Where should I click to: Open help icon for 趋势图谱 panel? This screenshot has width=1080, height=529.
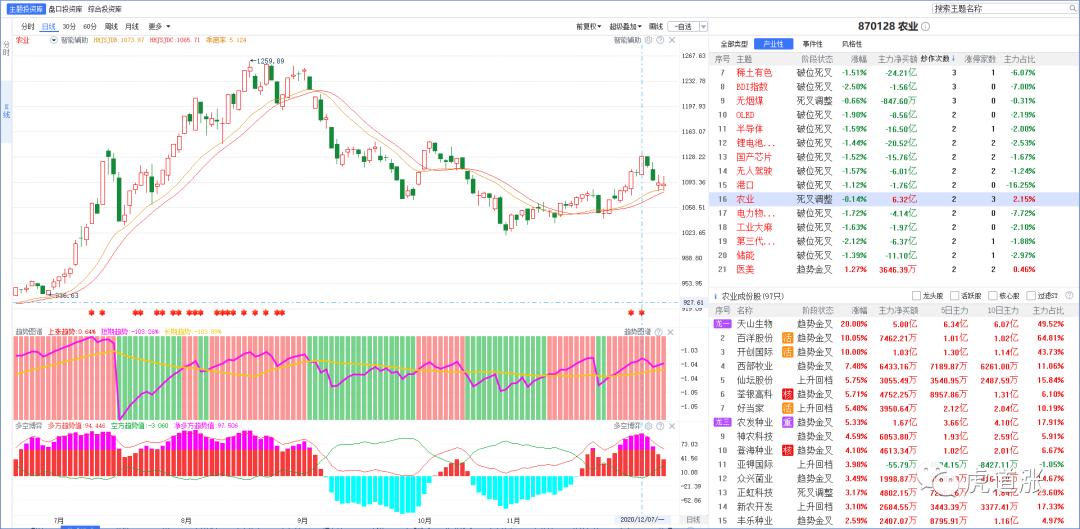coord(660,331)
